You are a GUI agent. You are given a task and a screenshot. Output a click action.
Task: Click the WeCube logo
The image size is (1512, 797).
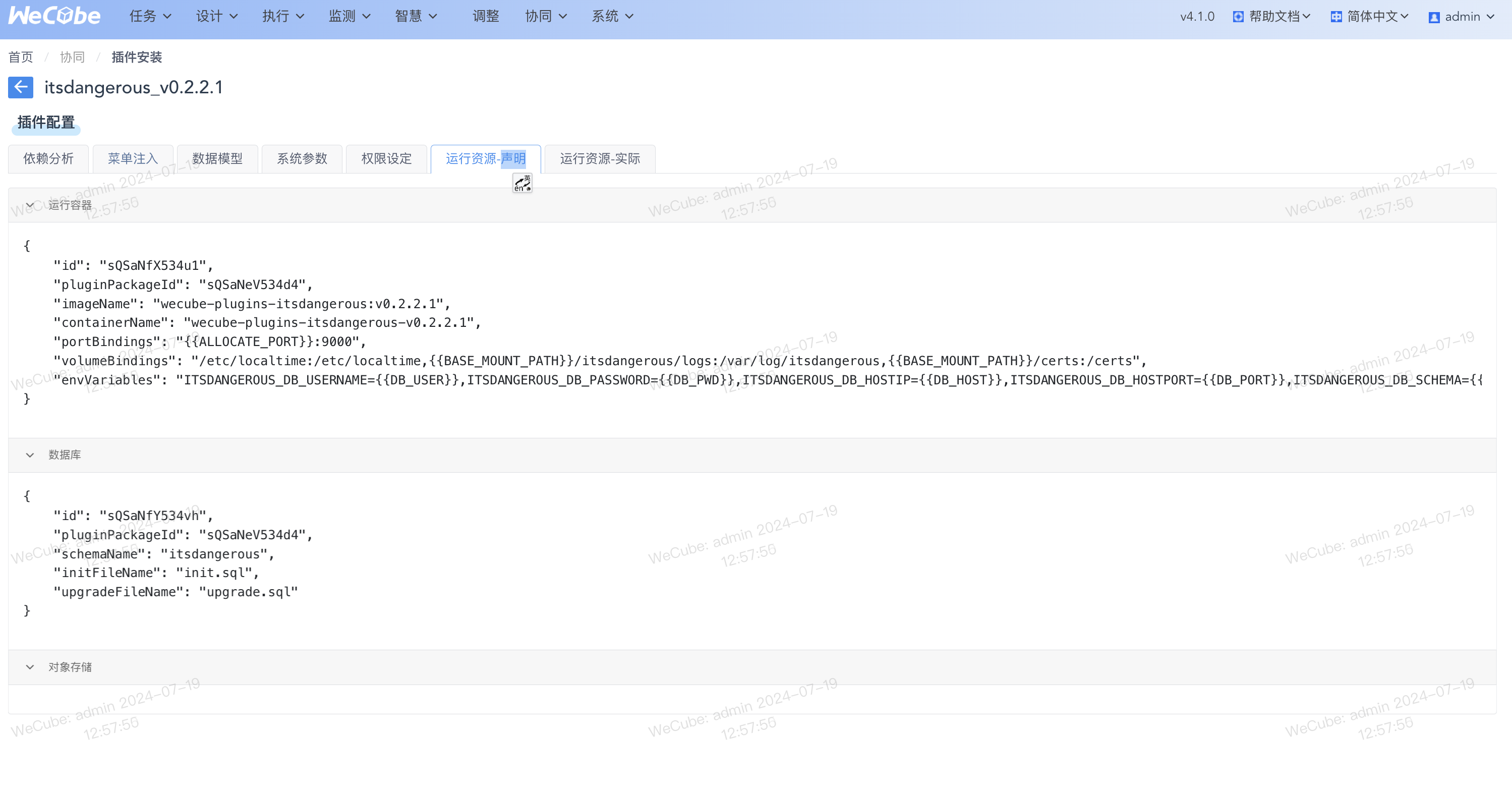pyautogui.click(x=54, y=16)
